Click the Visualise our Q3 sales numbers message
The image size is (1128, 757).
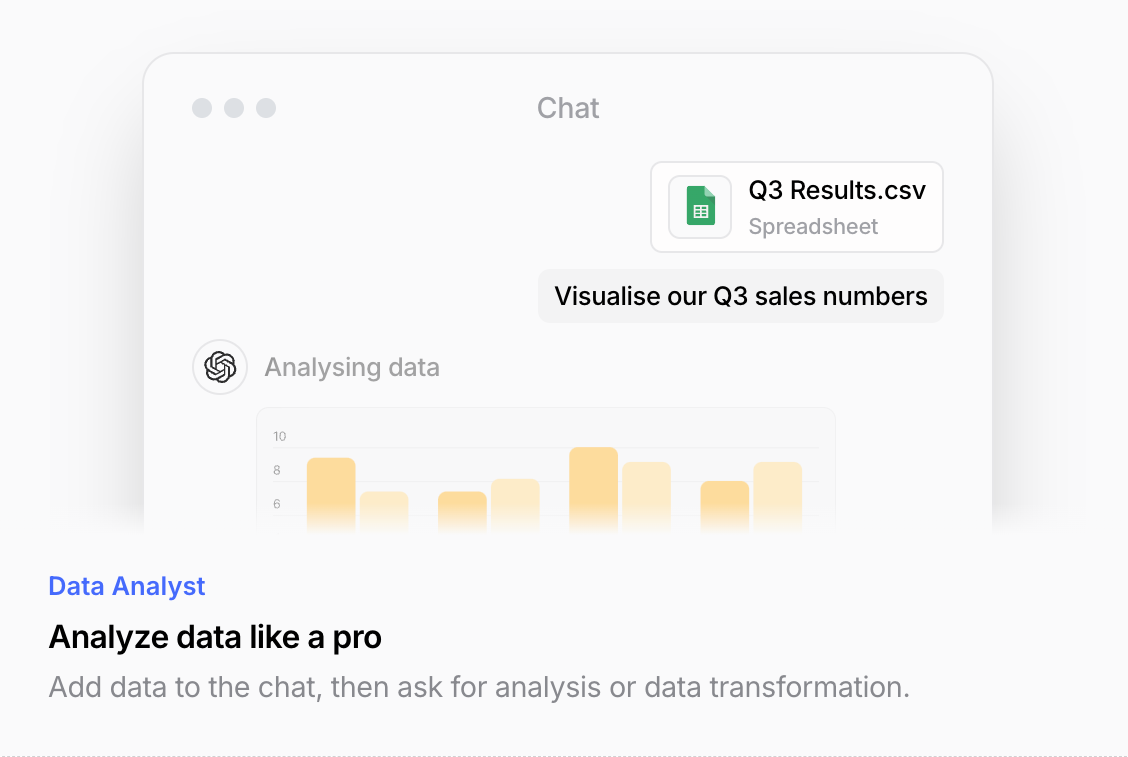coord(741,296)
